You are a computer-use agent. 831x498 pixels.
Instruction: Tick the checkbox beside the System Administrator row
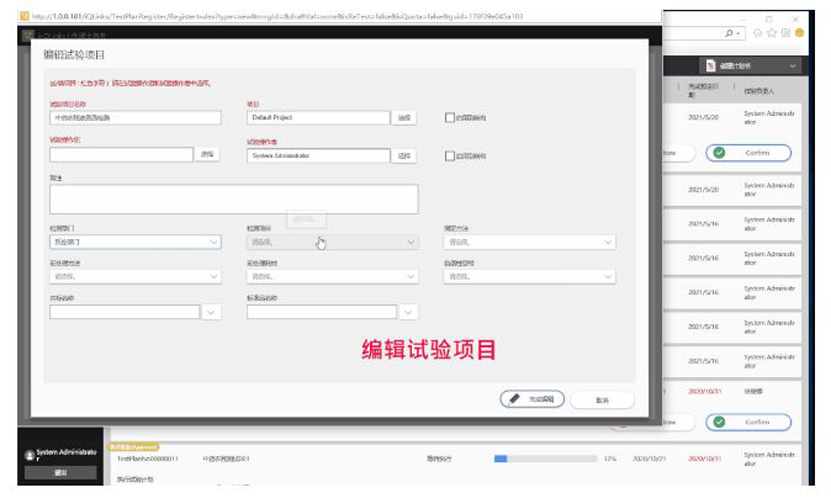coord(450,156)
